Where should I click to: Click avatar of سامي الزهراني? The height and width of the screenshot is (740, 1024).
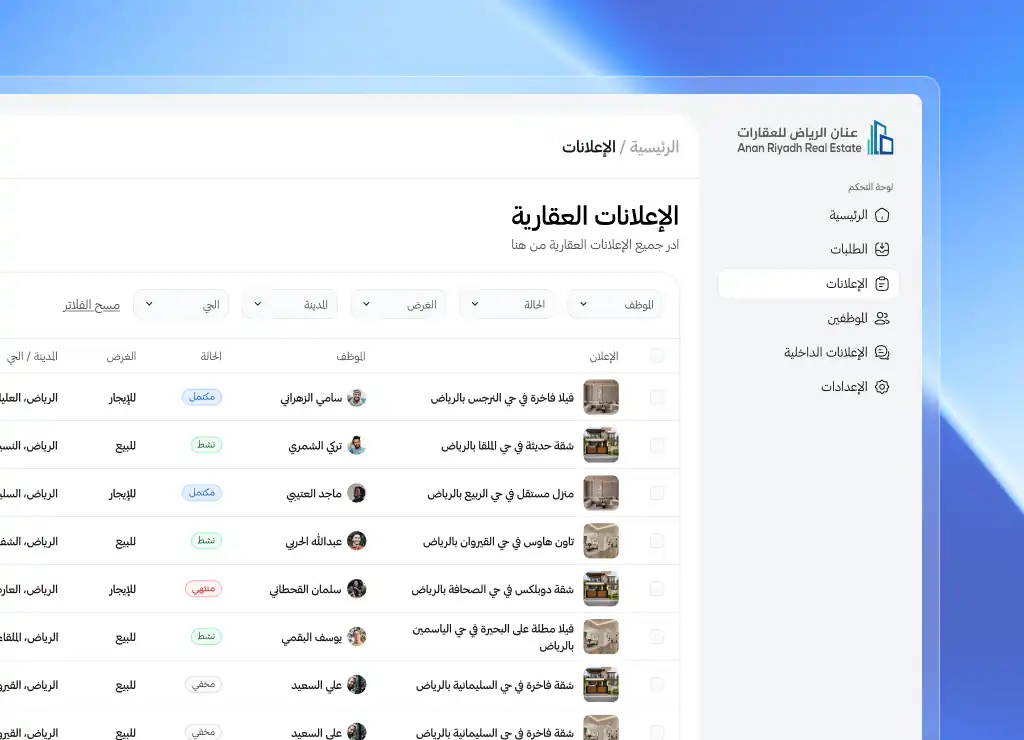coord(357,397)
